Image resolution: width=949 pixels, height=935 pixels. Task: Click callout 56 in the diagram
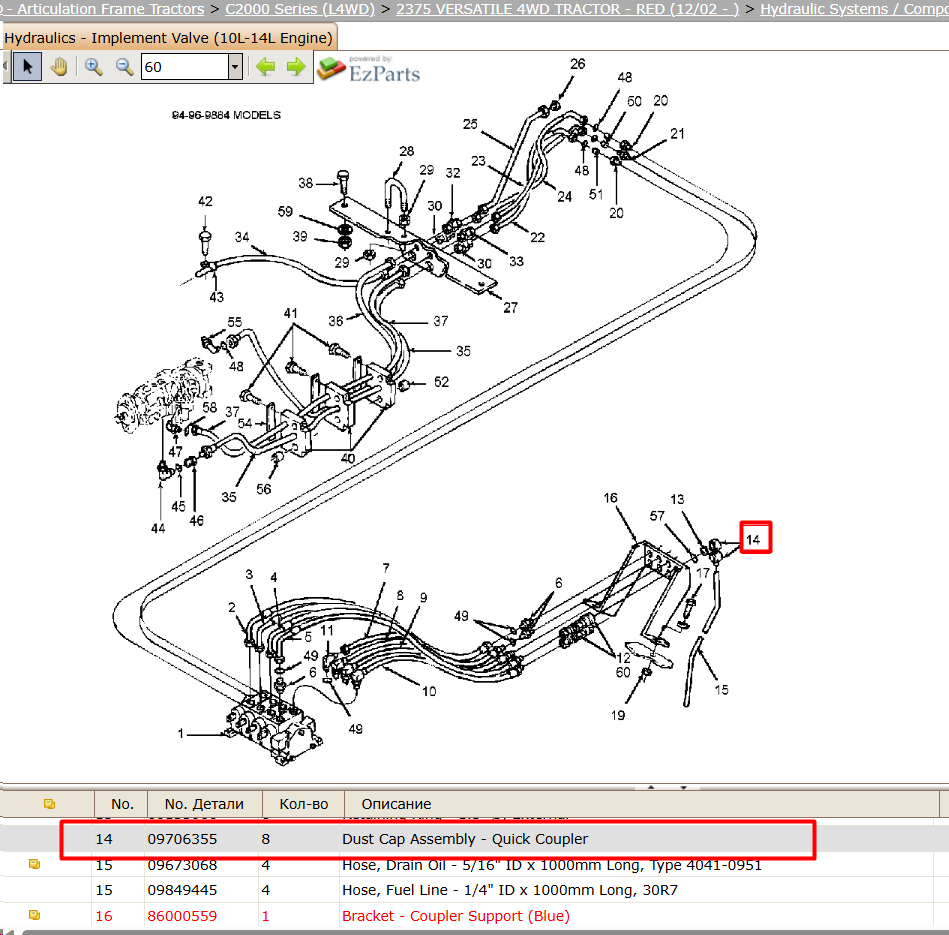[x=263, y=489]
